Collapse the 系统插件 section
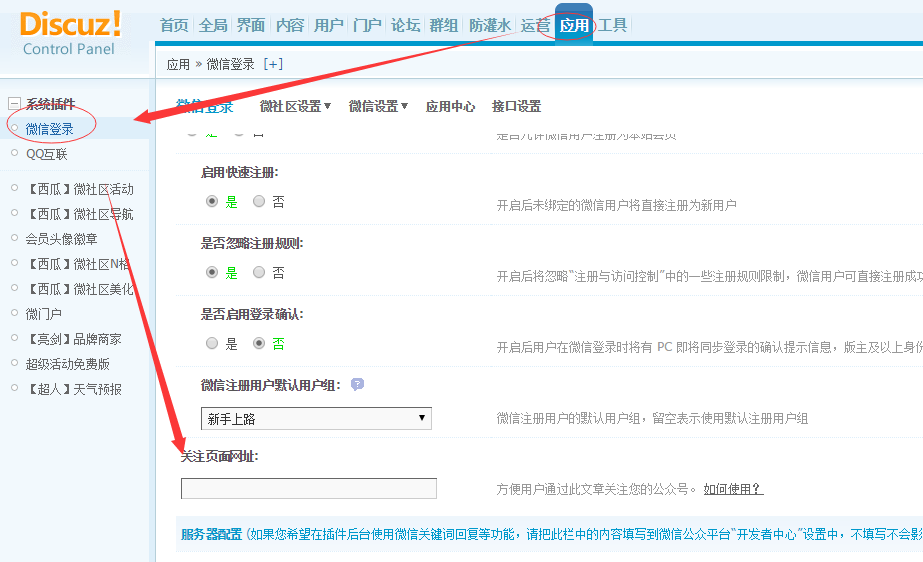 click(x=14, y=104)
